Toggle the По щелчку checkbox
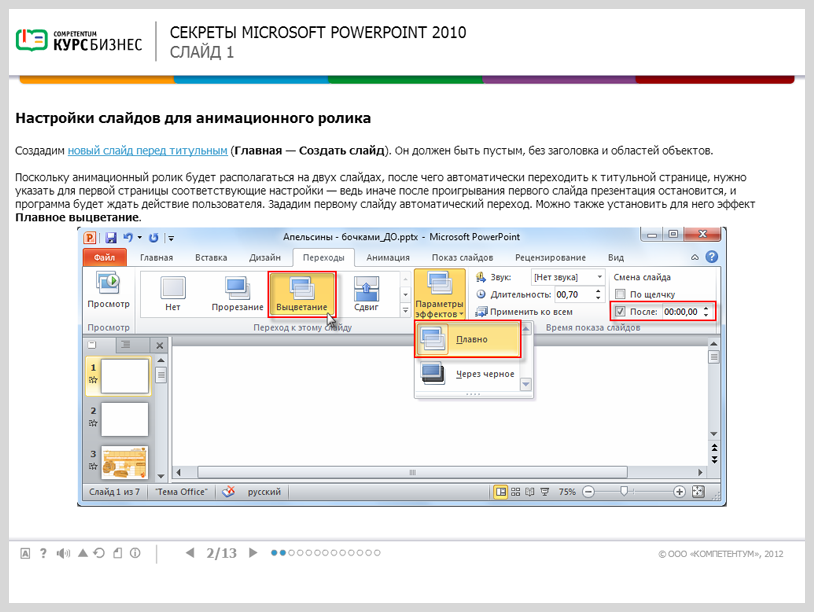Image resolution: width=814 pixels, height=612 pixels. [620, 294]
